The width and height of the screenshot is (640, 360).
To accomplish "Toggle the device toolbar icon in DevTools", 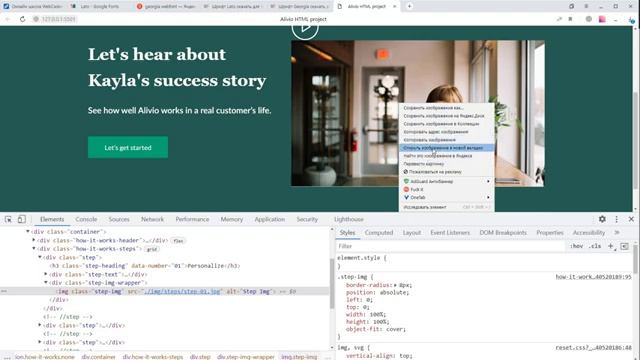I will point(22,219).
